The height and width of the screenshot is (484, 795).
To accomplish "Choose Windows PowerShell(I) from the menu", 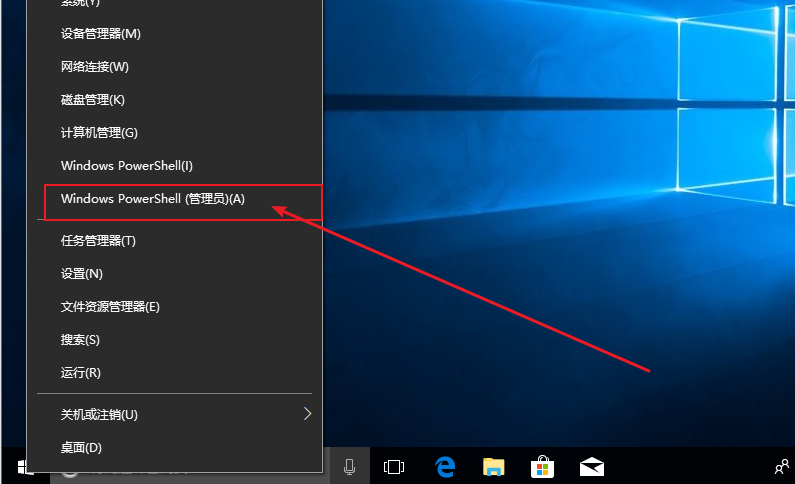I will pyautogui.click(x=127, y=166).
